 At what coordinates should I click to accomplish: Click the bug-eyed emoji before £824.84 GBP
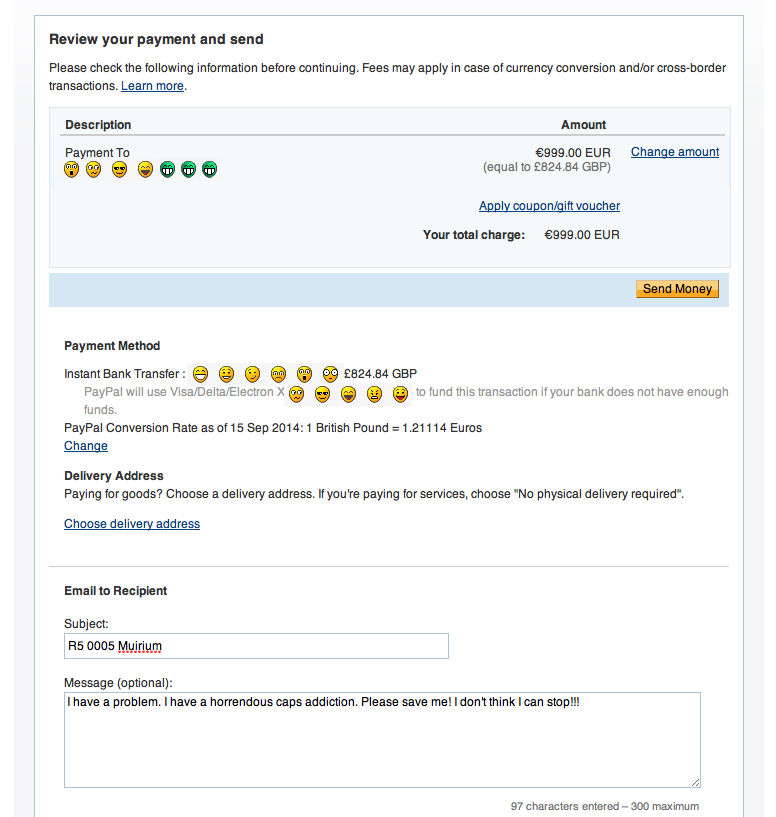330,374
